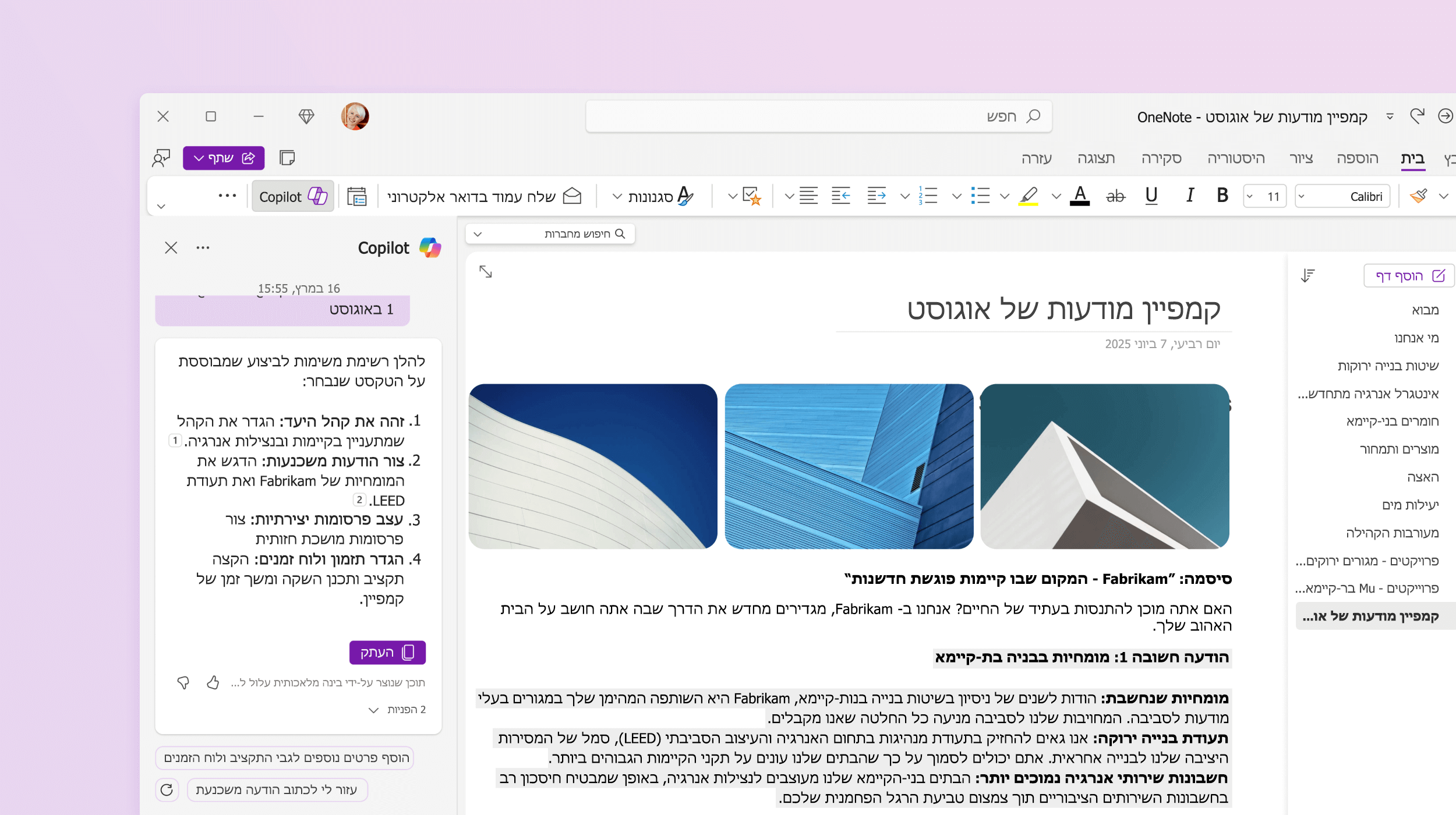Toggle strikethrough formatting

tap(1115, 196)
